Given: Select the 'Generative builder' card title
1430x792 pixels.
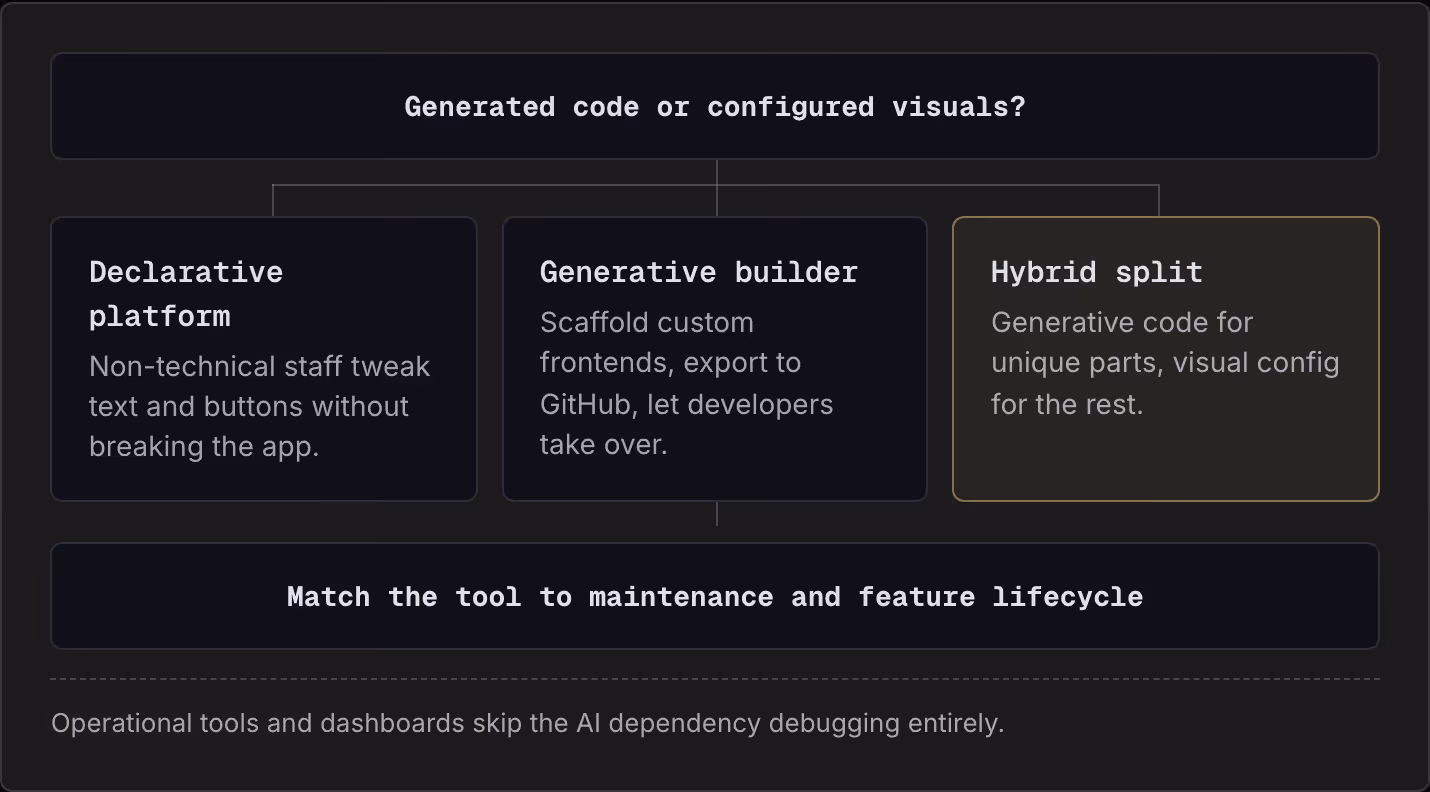Looking at the screenshot, I should pos(698,272).
